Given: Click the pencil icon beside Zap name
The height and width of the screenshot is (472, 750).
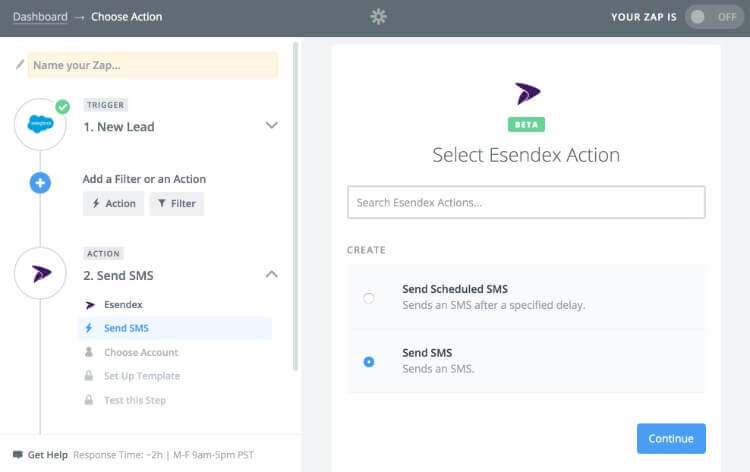Looking at the screenshot, I should pyautogui.click(x=20, y=65).
